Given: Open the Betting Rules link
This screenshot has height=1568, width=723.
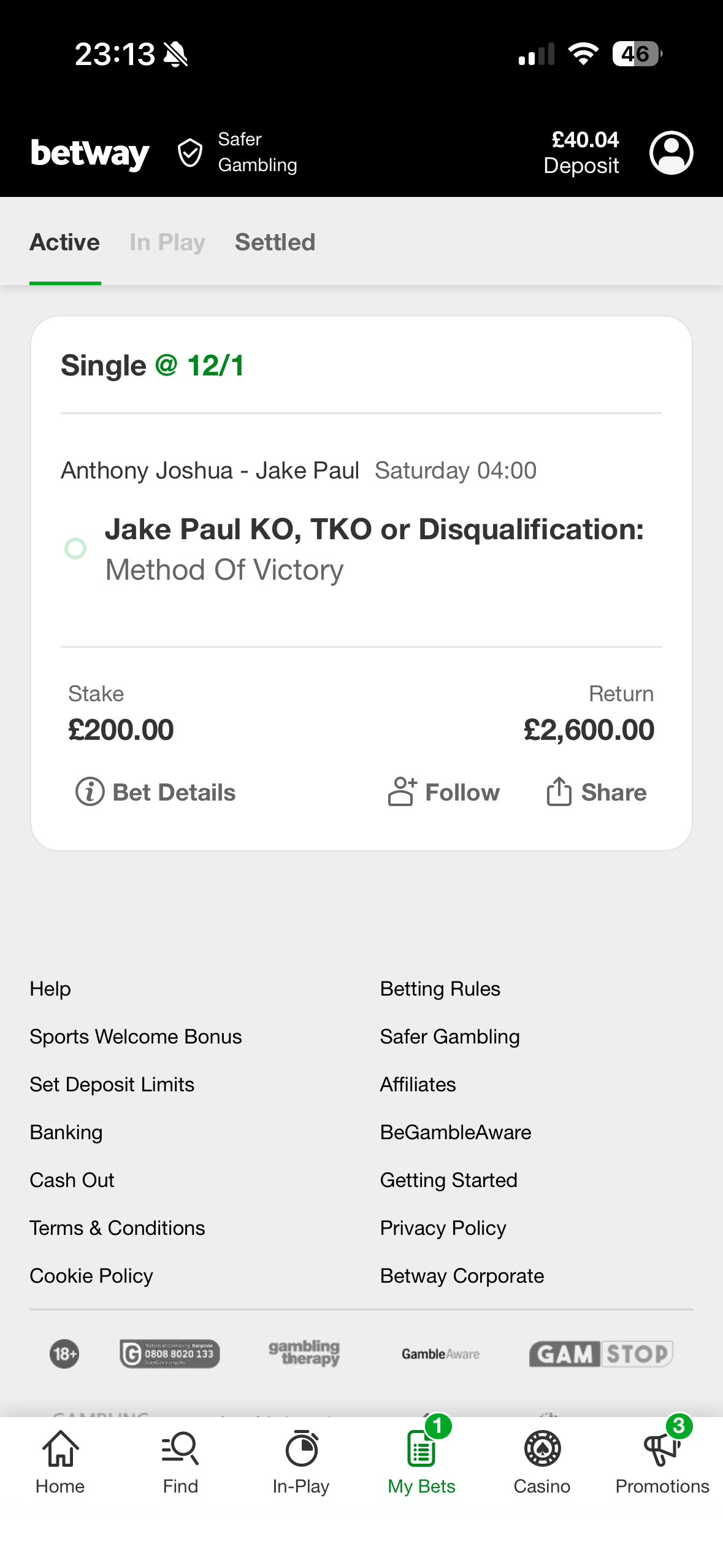Looking at the screenshot, I should coord(440,989).
